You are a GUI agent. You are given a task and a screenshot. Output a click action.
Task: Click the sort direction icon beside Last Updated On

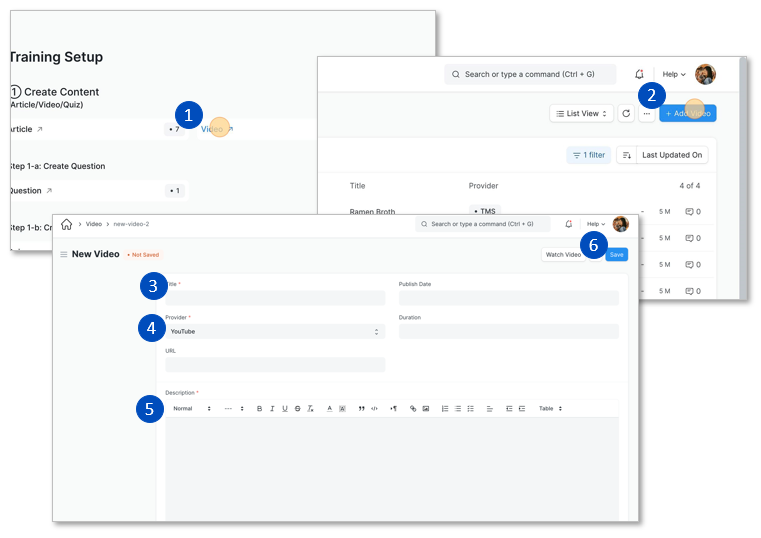click(x=625, y=155)
